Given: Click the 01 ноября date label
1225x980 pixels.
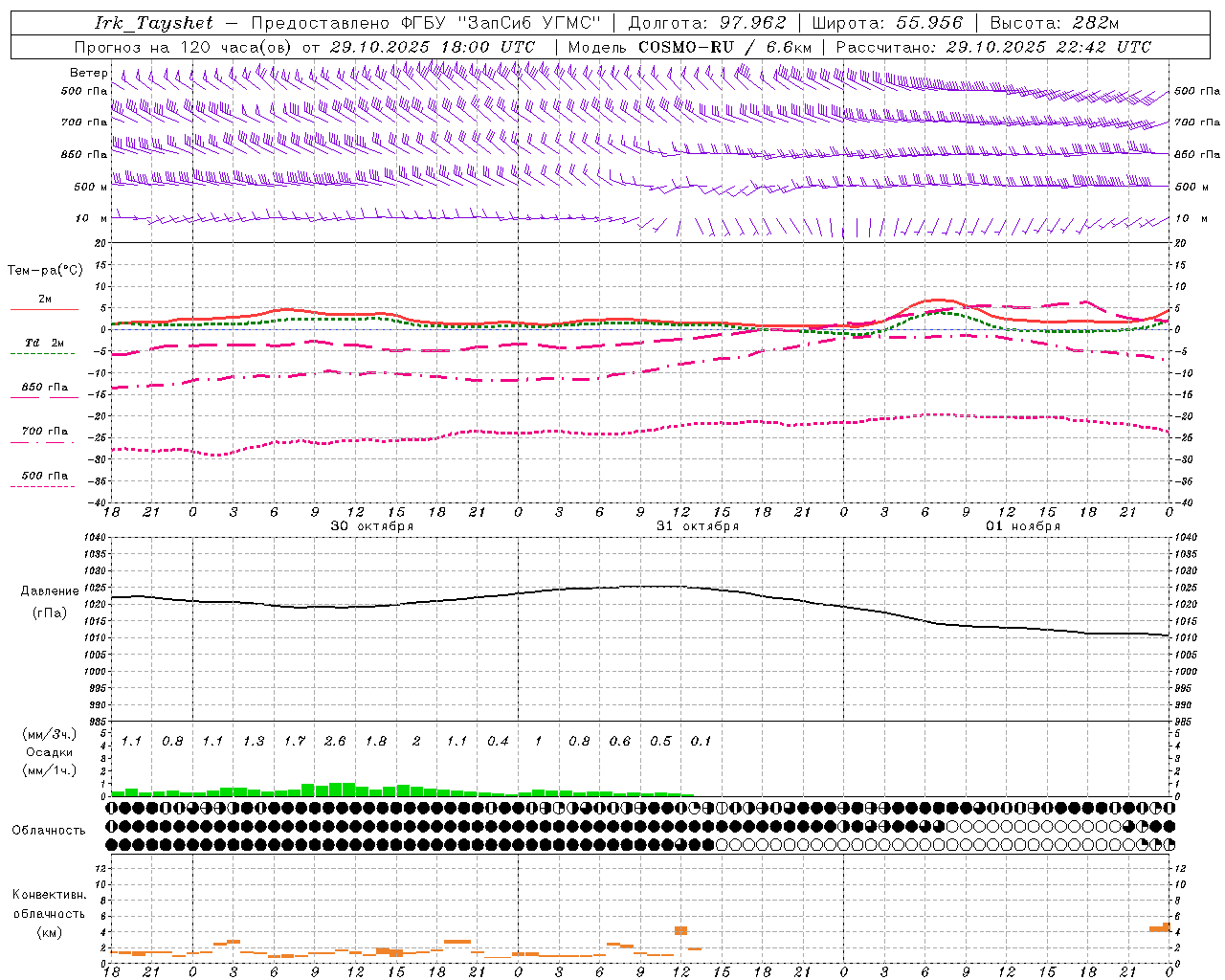Looking at the screenshot, I should pos(1023,526).
